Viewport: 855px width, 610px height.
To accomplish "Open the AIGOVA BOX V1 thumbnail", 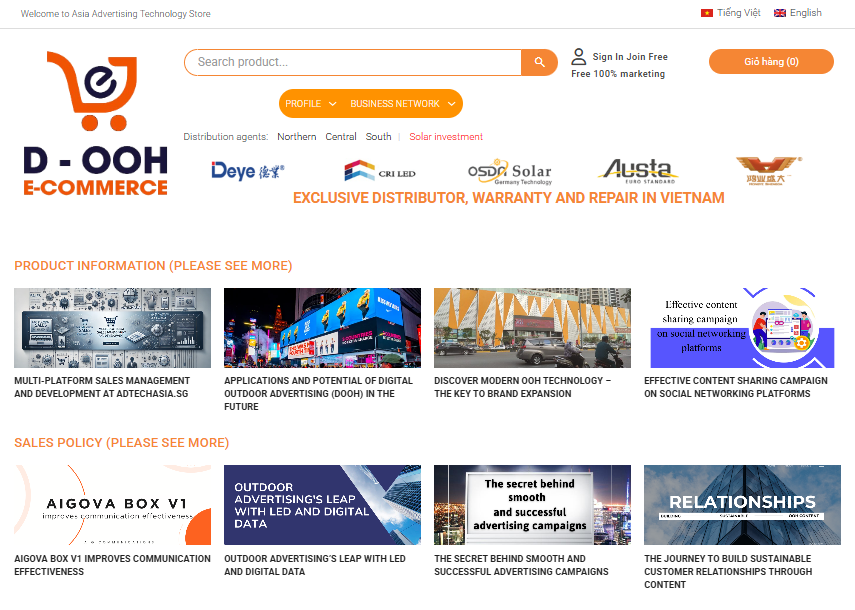I will [112, 505].
